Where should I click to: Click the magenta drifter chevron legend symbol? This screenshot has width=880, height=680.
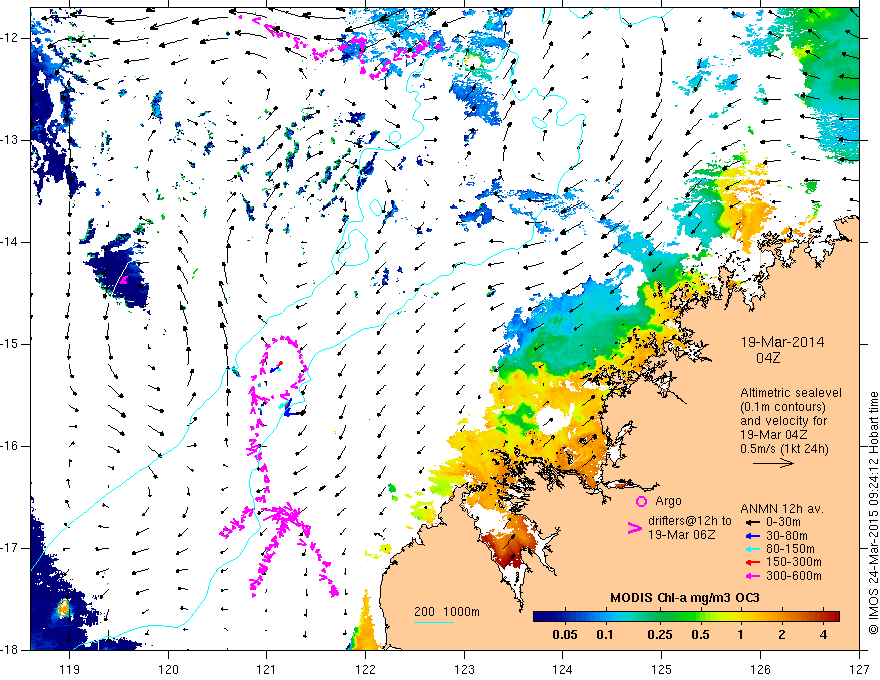634,528
